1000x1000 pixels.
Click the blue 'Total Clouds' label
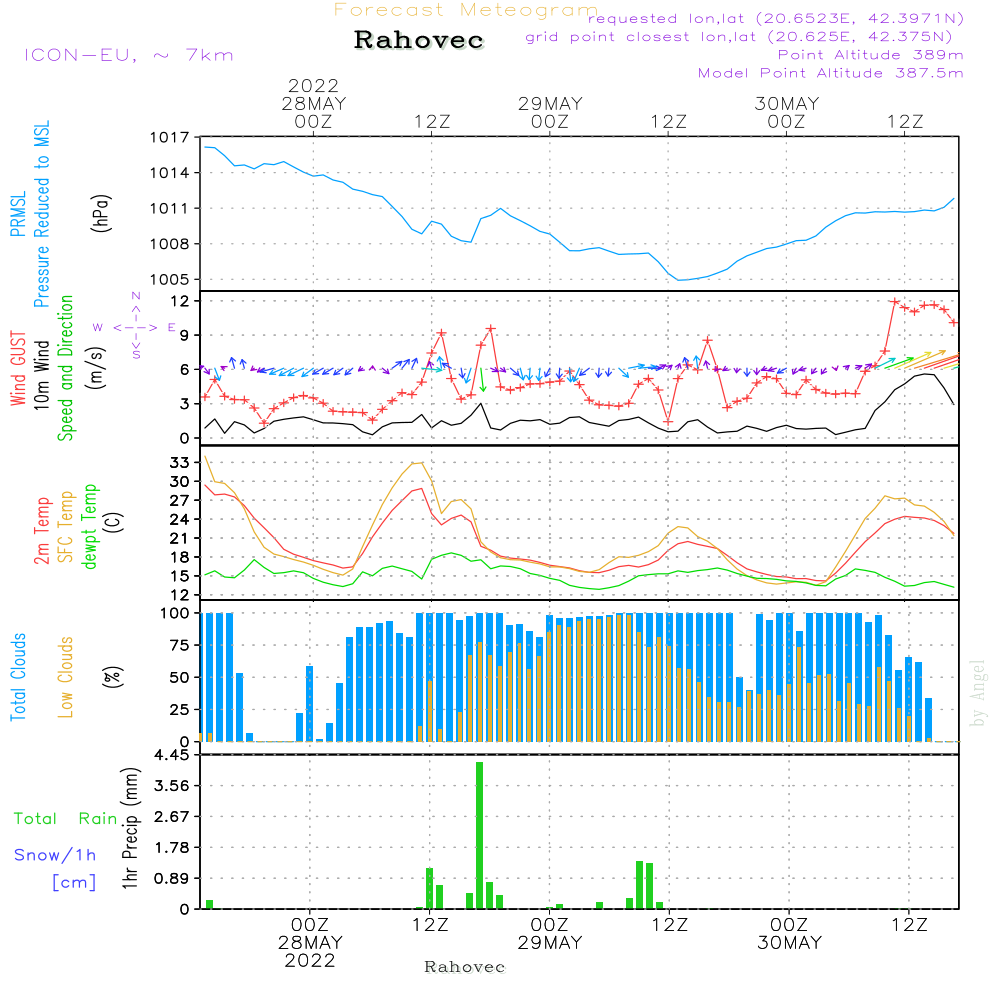[18, 677]
